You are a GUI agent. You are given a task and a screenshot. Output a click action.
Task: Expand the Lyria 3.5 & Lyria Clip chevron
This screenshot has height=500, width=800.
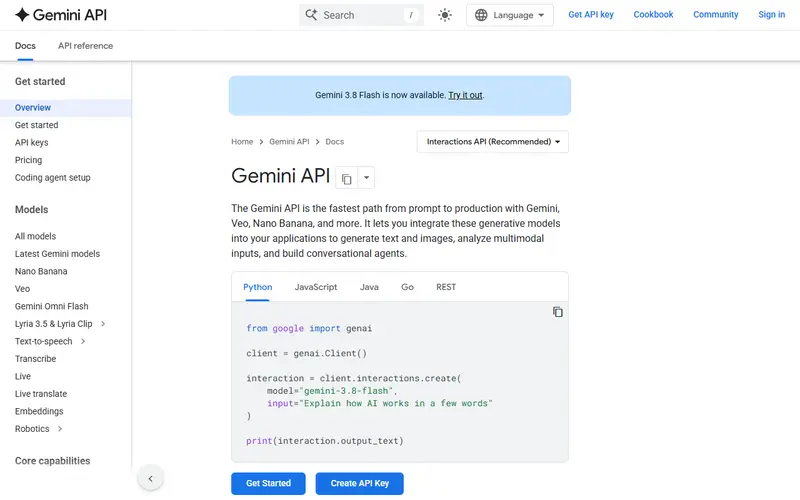103,324
